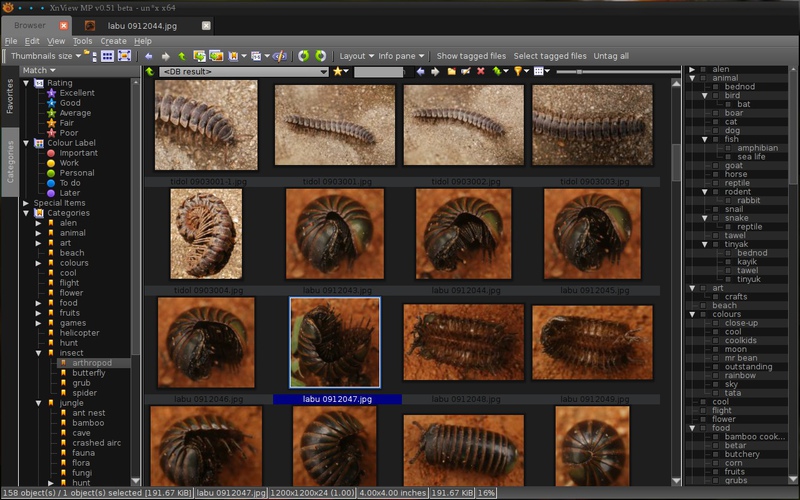The width and height of the screenshot is (800, 500).
Task: Click the yellow star rating filter icon
Action: click(x=339, y=72)
